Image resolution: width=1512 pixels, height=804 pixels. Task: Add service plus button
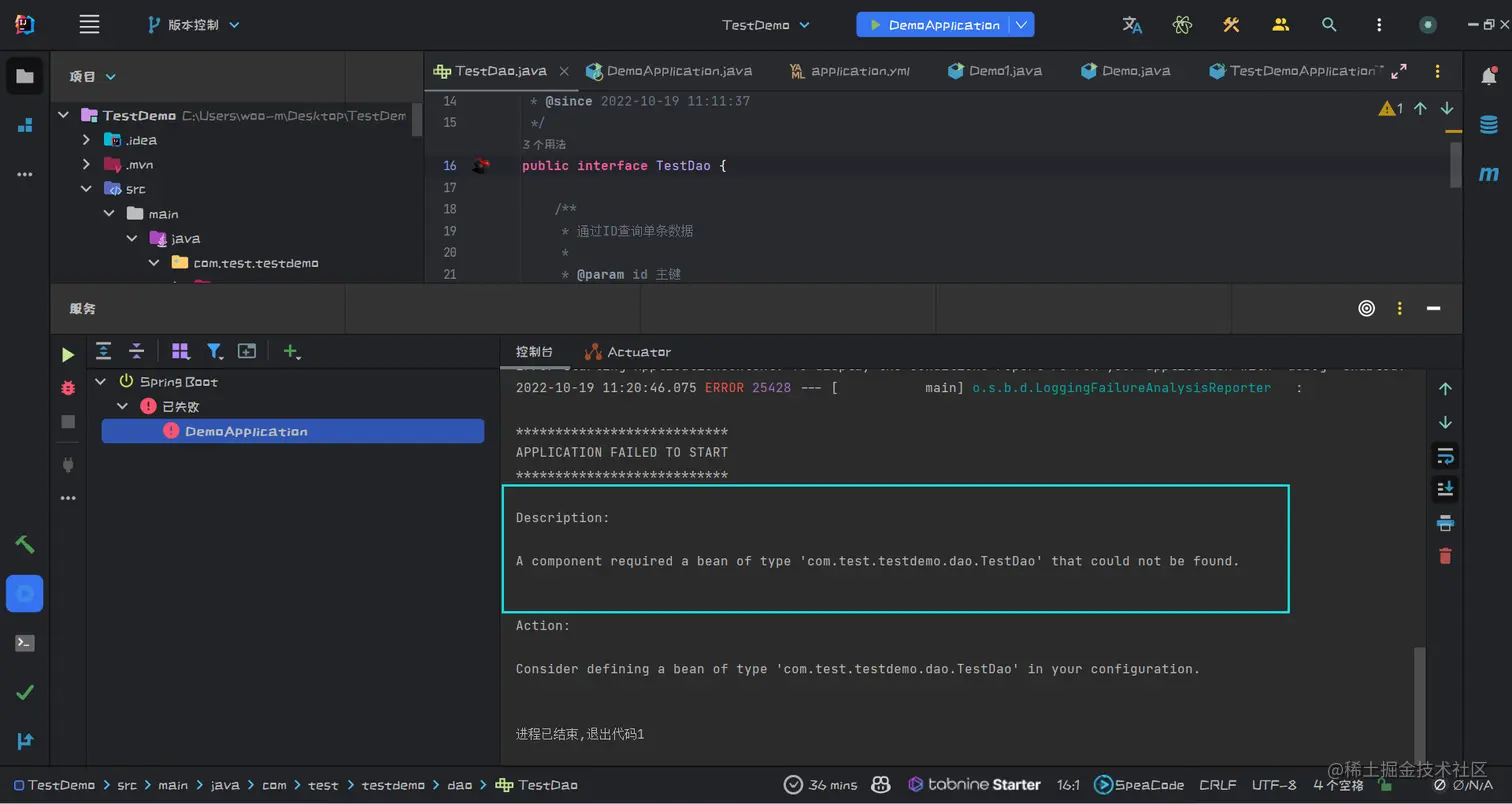[291, 351]
